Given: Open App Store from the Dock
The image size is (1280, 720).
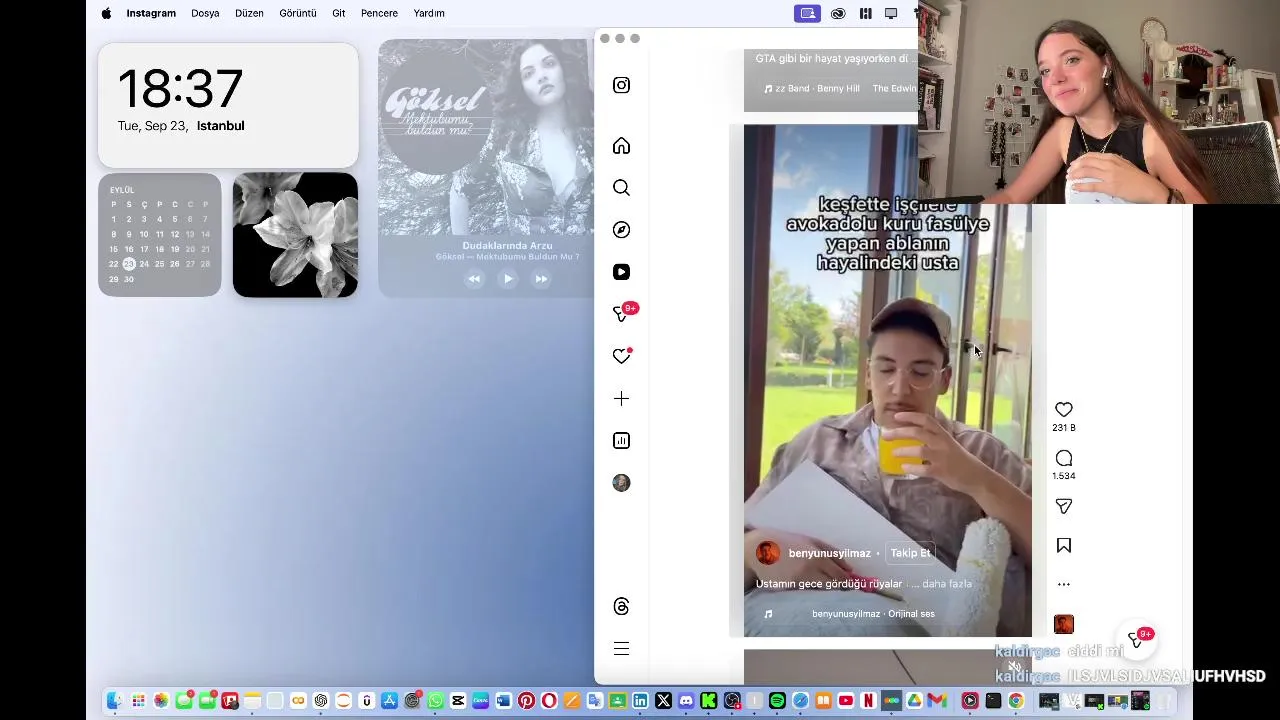Looking at the screenshot, I should click(389, 701).
